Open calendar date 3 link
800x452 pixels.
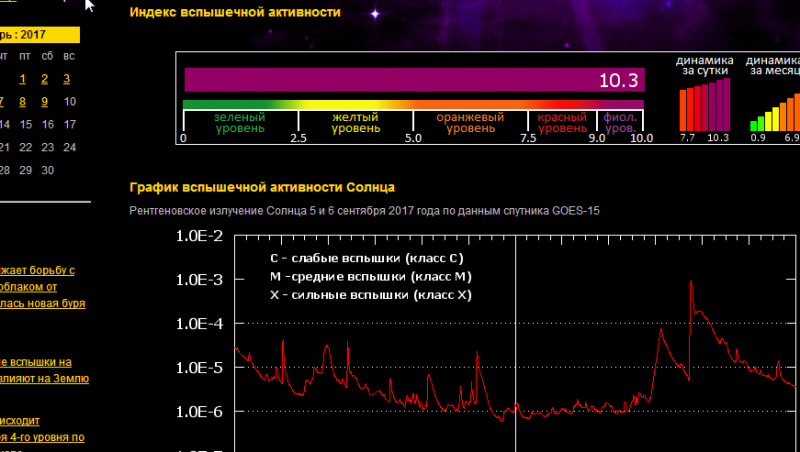pyautogui.click(x=67, y=79)
